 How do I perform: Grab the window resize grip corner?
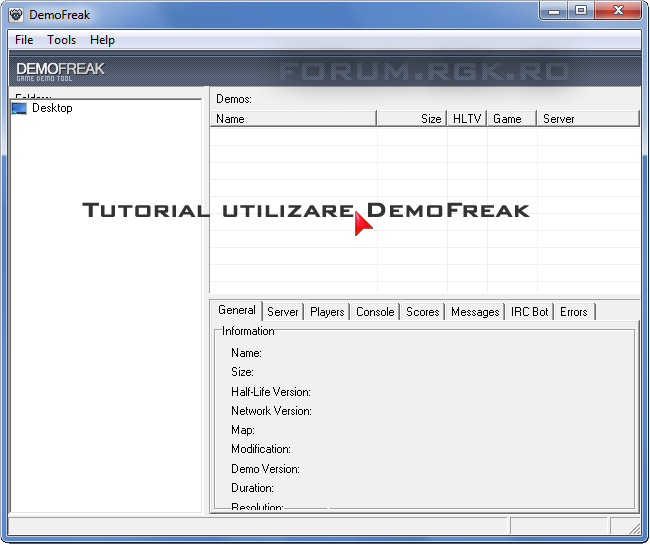point(634,528)
